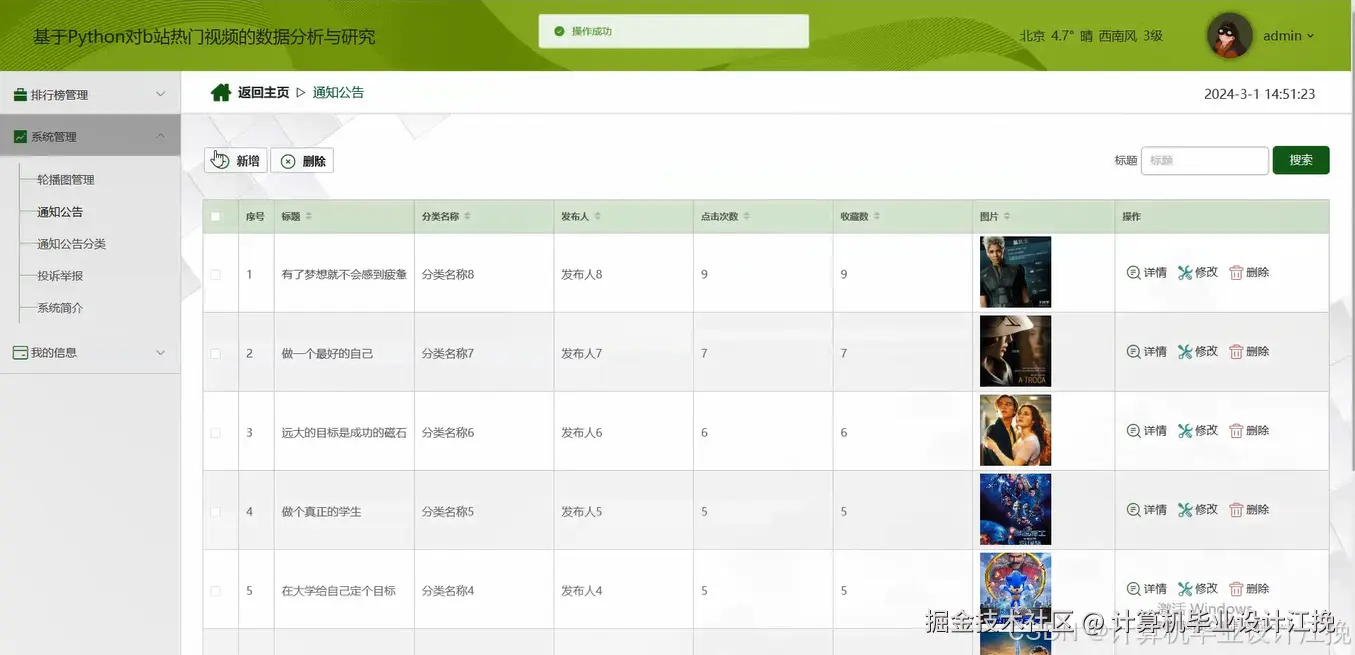This screenshot has width=1355, height=655.
Task: Click title 远大的目标是成功的磁石
Action: click(344, 433)
